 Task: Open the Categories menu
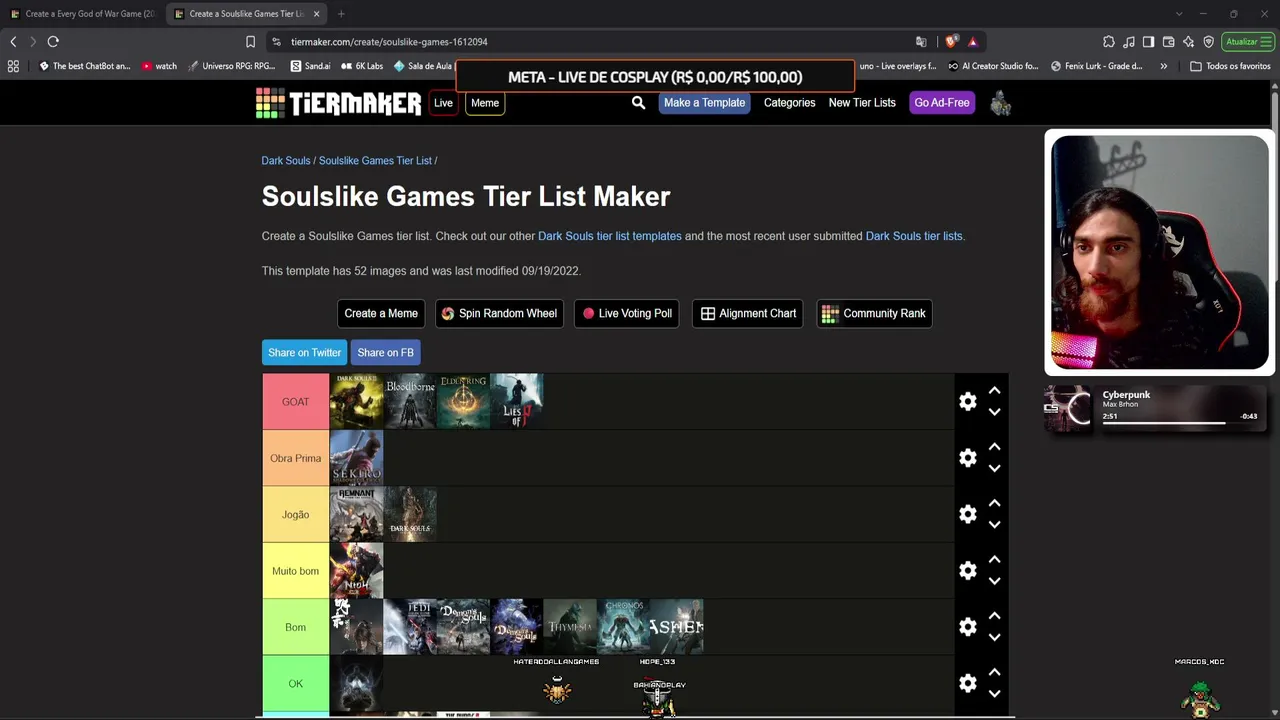789,102
